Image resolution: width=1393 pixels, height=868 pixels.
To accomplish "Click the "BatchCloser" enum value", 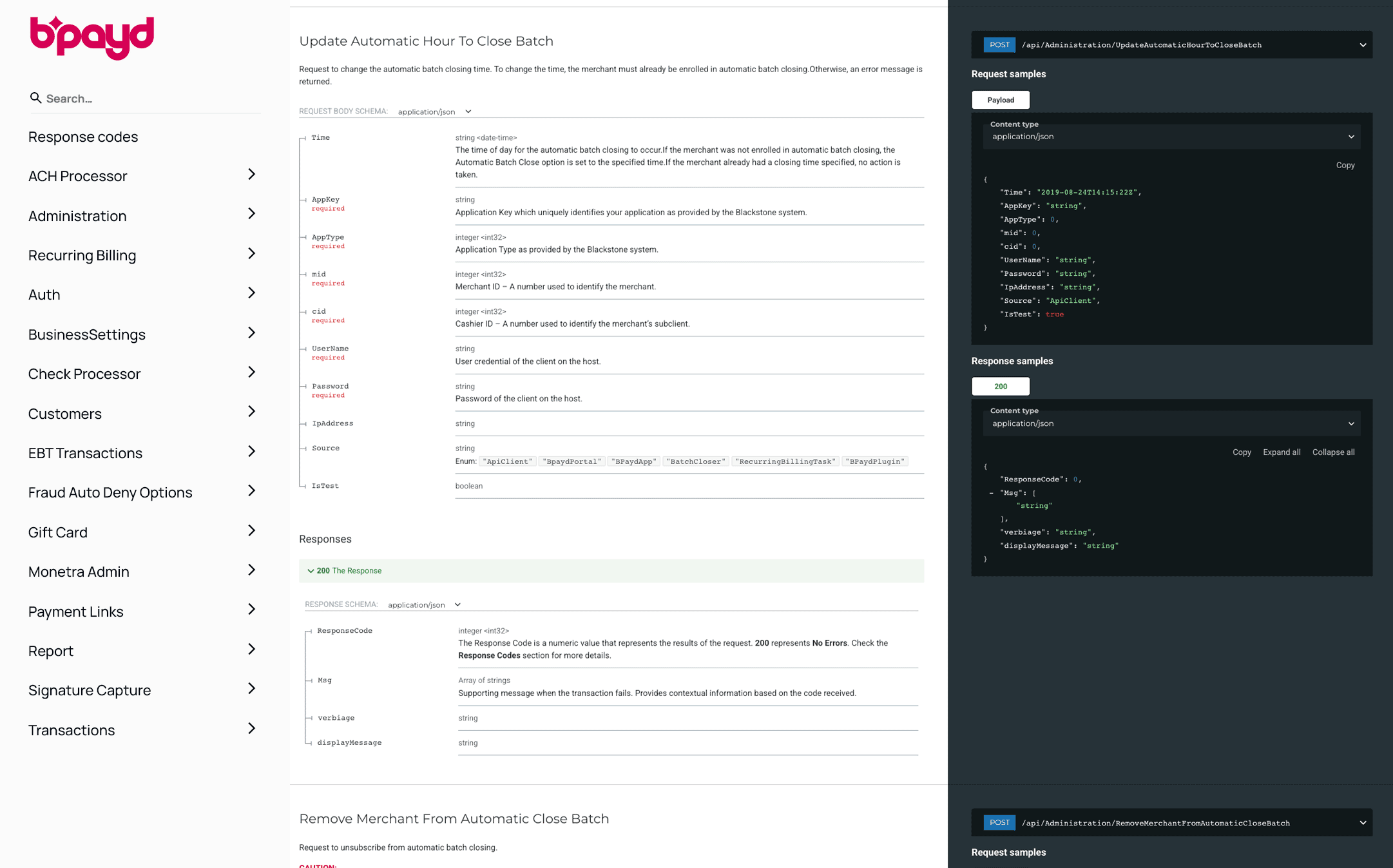I will (696, 461).
